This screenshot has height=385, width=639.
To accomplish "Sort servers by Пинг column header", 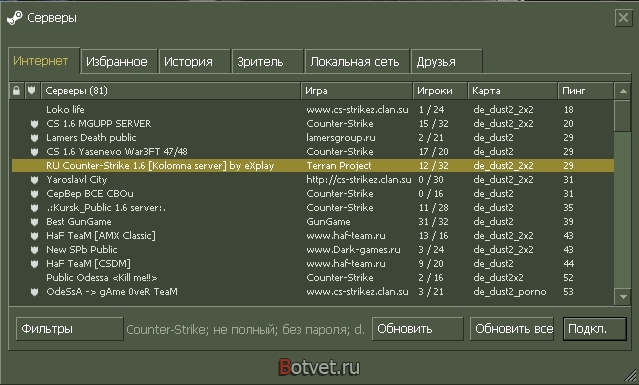I will 585,91.
